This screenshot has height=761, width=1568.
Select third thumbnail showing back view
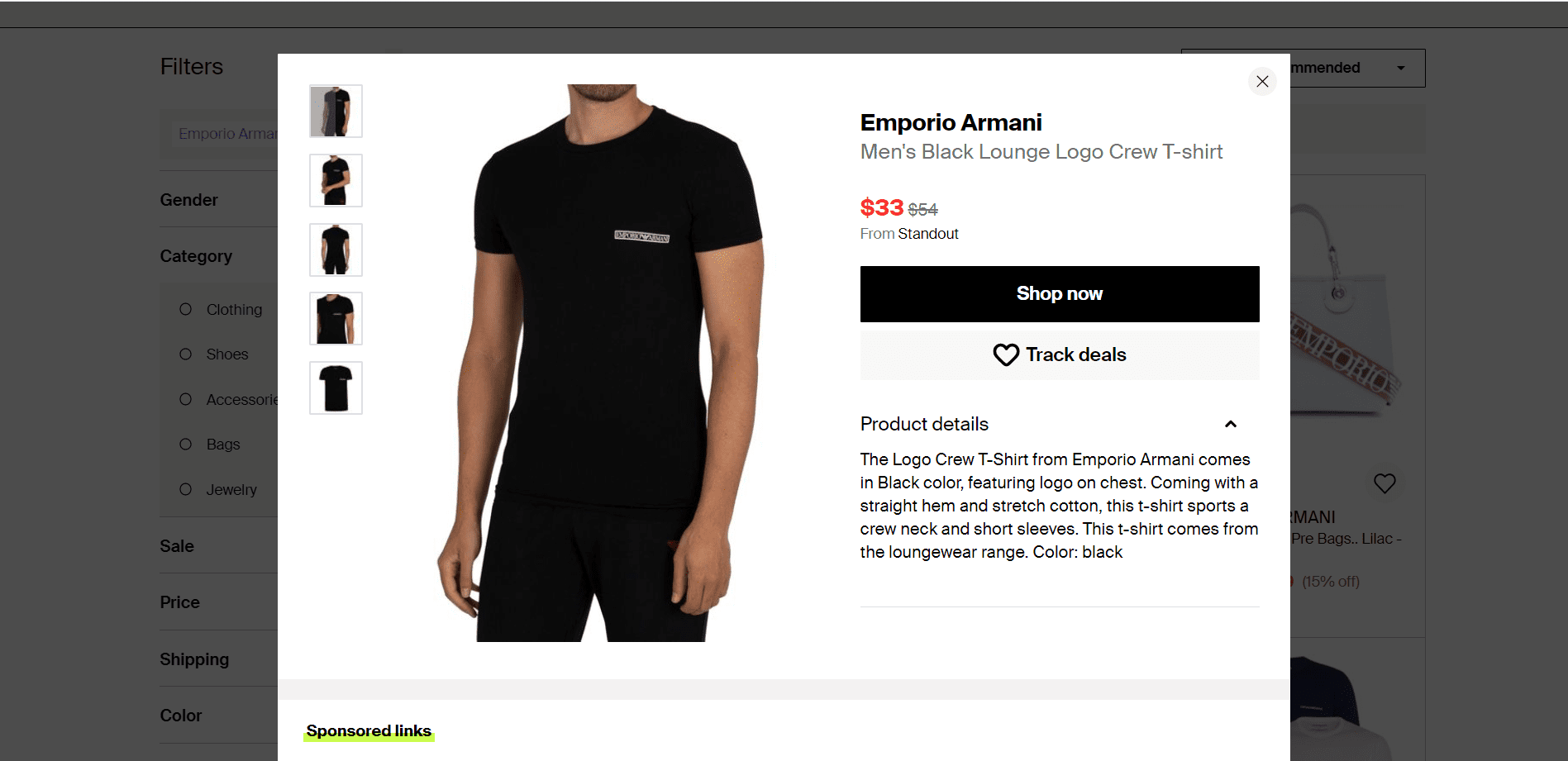336,250
